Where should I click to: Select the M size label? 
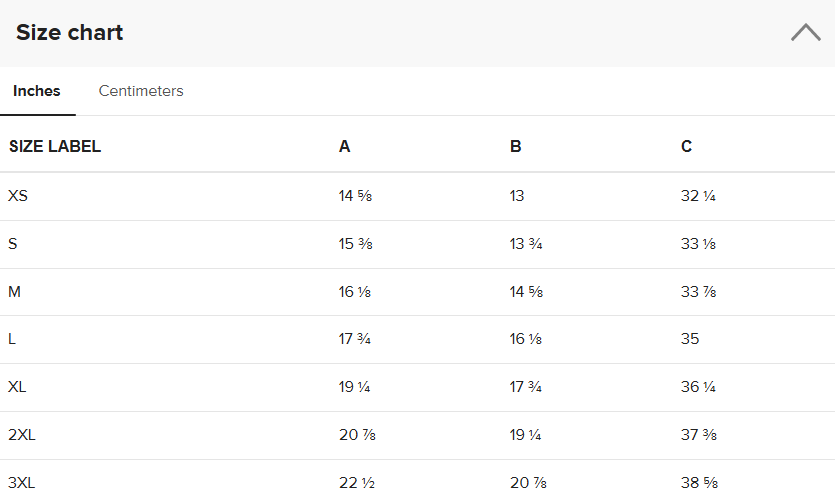pyautogui.click(x=14, y=291)
